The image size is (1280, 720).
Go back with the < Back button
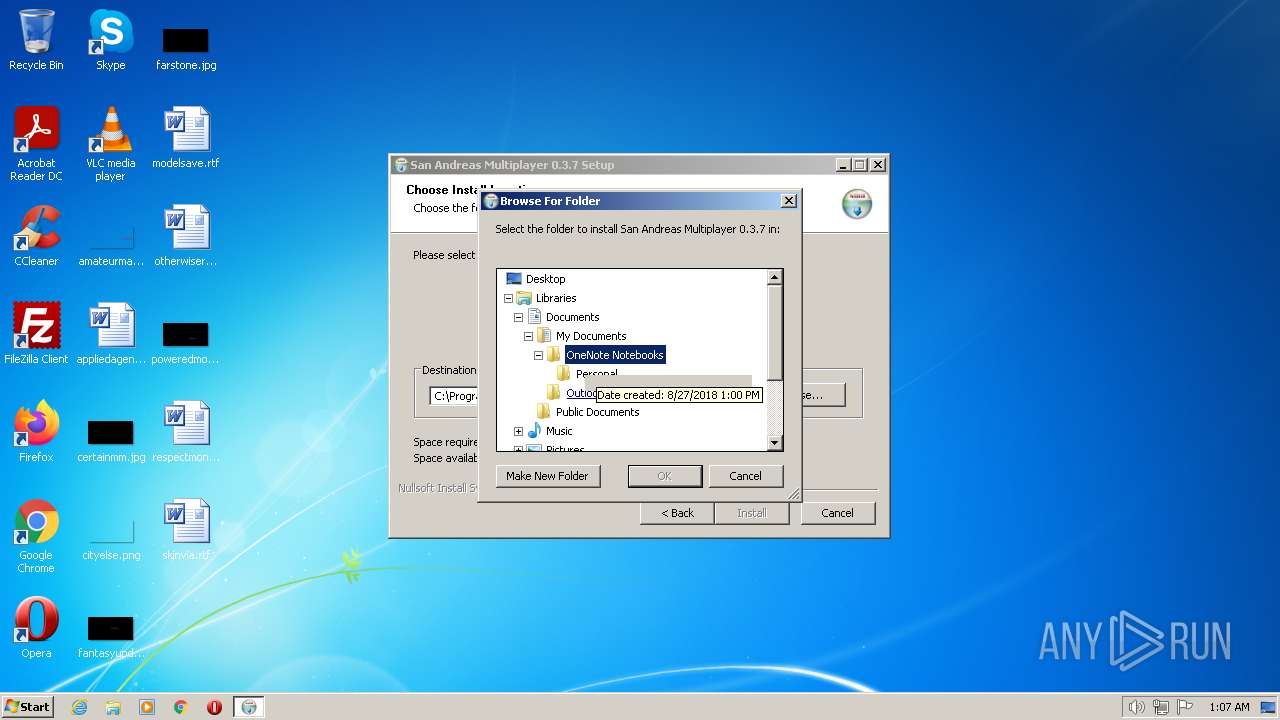[x=677, y=513]
